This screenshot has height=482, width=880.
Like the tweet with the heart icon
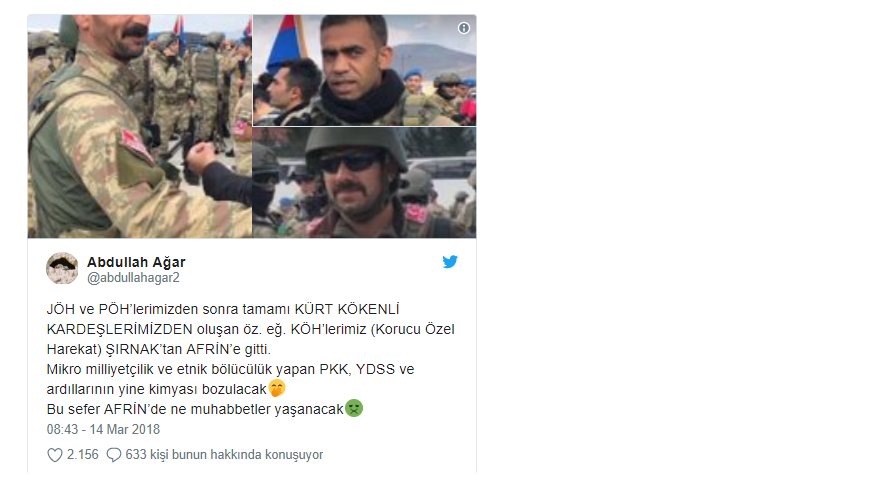(x=54, y=455)
